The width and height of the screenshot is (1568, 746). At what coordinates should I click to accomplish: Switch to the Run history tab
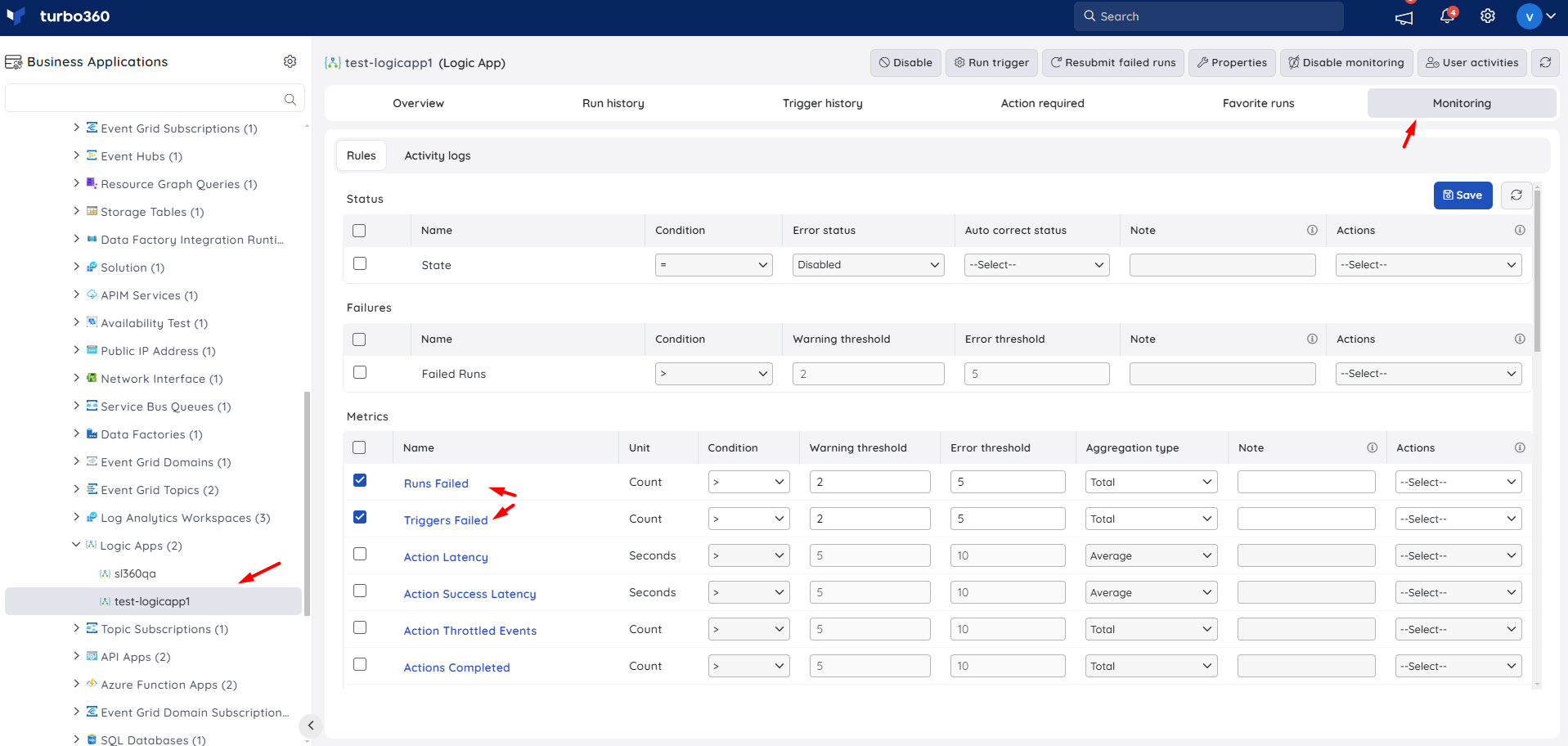click(x=613, y=103)
